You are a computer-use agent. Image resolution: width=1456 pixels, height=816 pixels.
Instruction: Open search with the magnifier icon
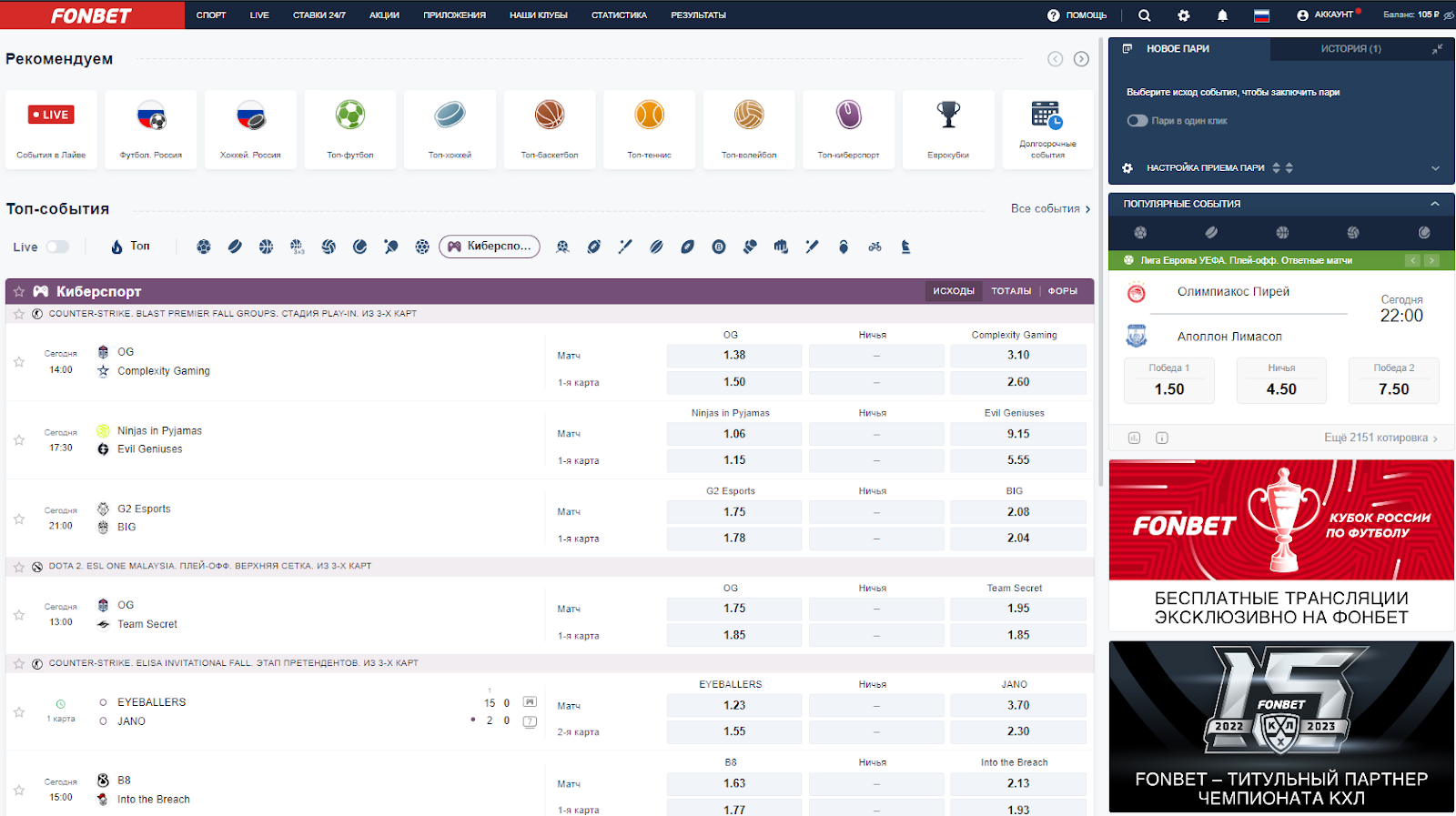pos(1145,15)
